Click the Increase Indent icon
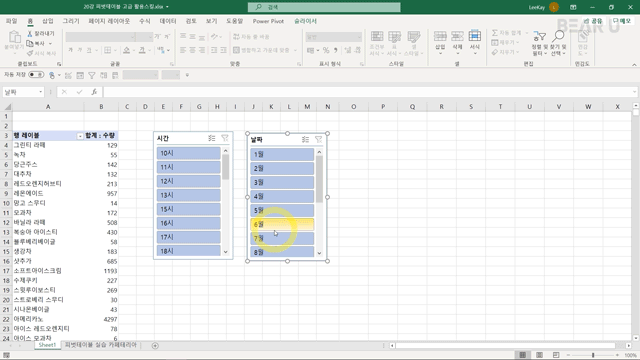 point(223,50)
